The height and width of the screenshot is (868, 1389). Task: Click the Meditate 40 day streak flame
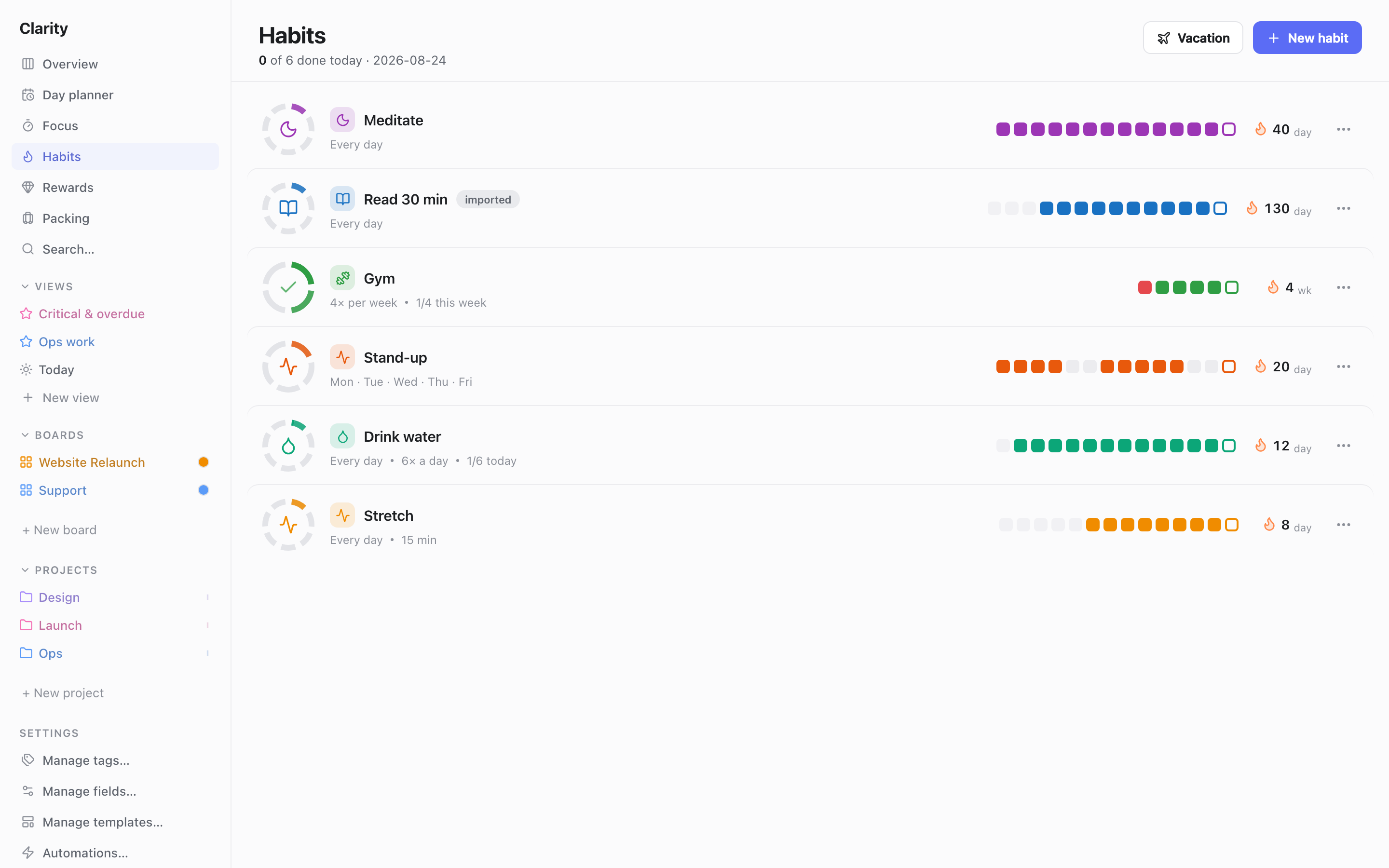click(1260, 129)
